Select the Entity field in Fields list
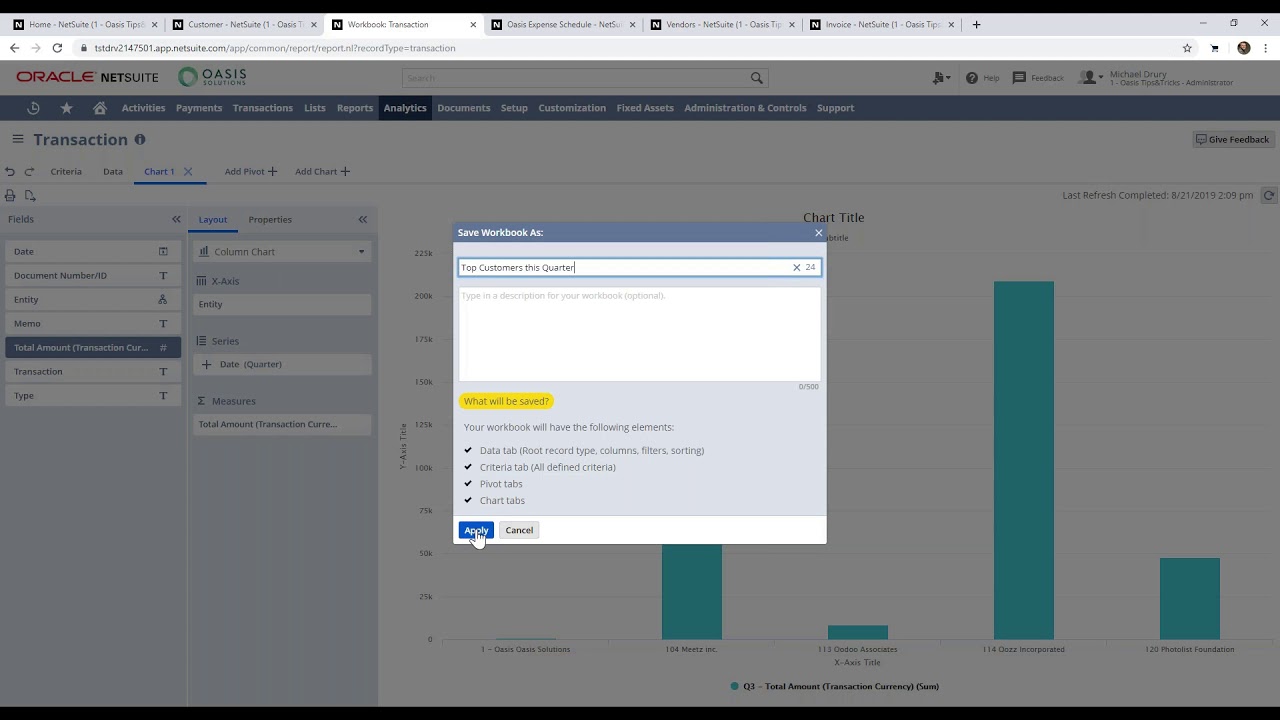This screenshot has height=720, width=1280. coord(91,300)
